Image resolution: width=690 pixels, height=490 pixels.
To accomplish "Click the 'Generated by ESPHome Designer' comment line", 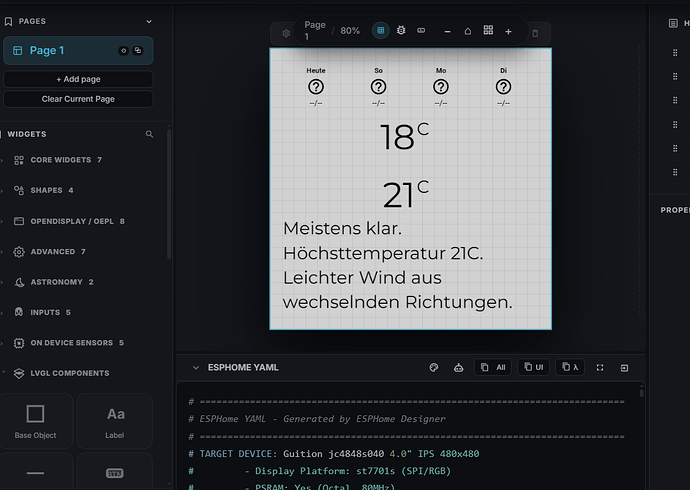I will point(317,419).
